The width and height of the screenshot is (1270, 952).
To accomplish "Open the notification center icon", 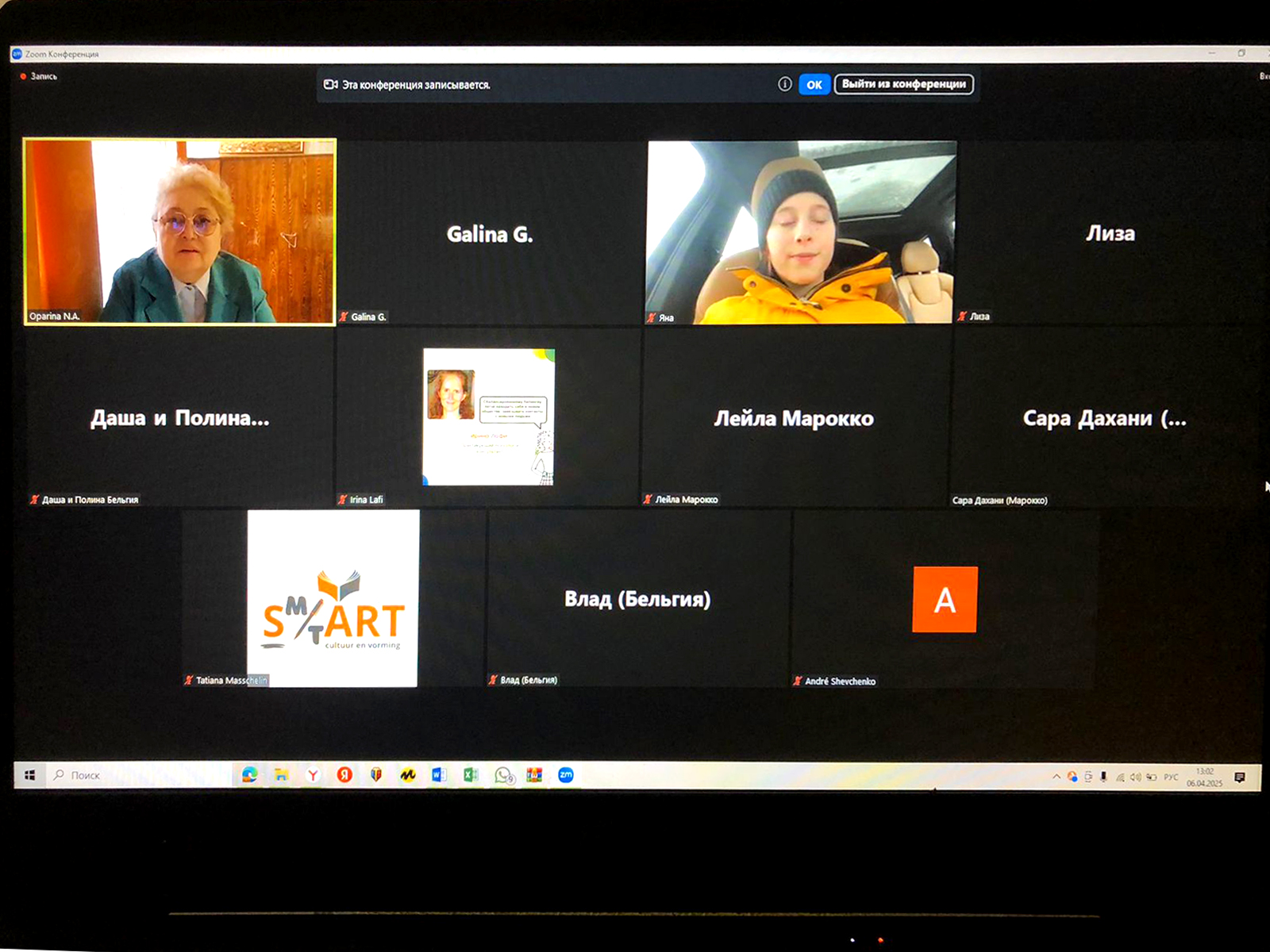I will tap(1240, 777).
